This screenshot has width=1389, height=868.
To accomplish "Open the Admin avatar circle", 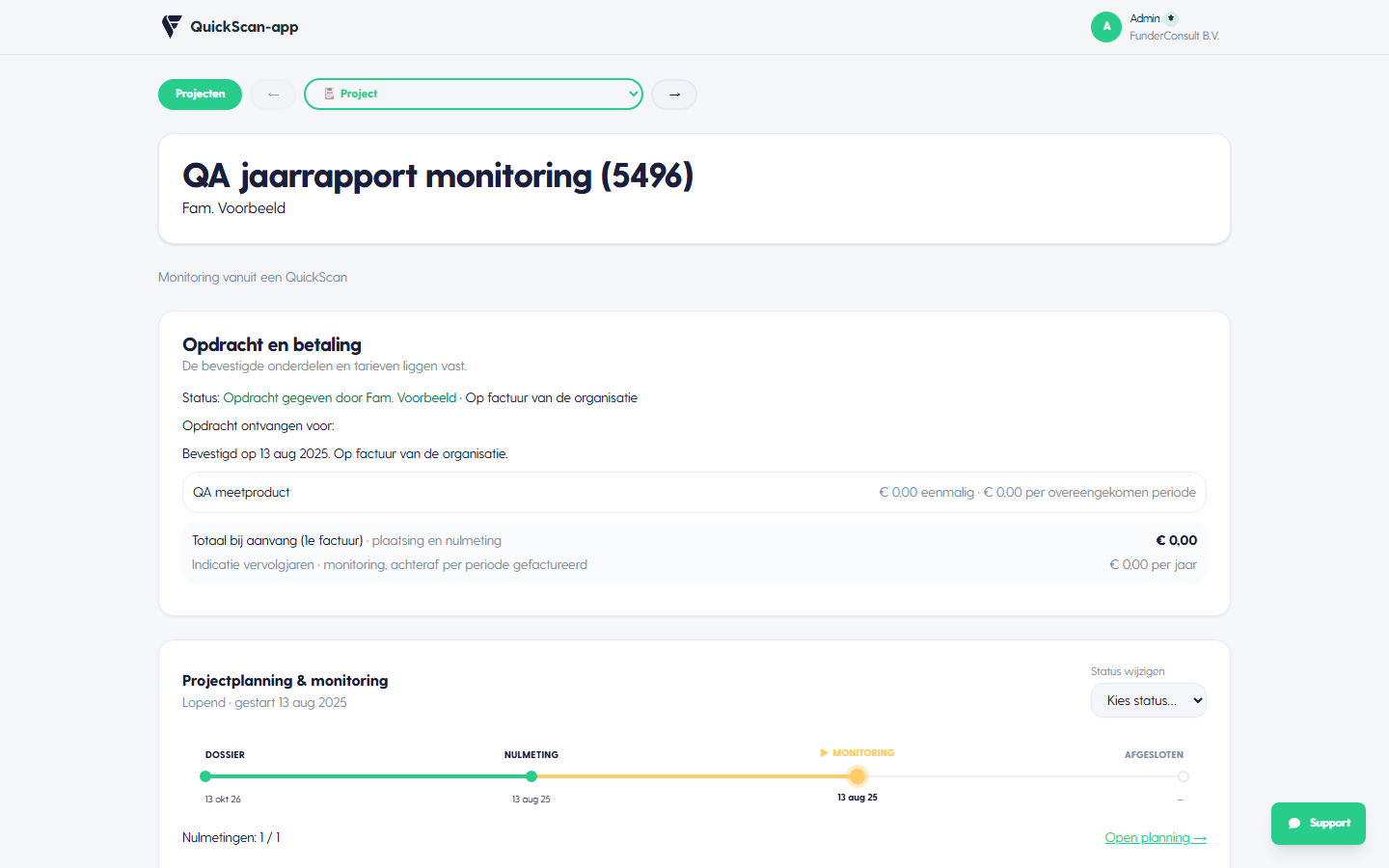I will tap(1106, 27).
